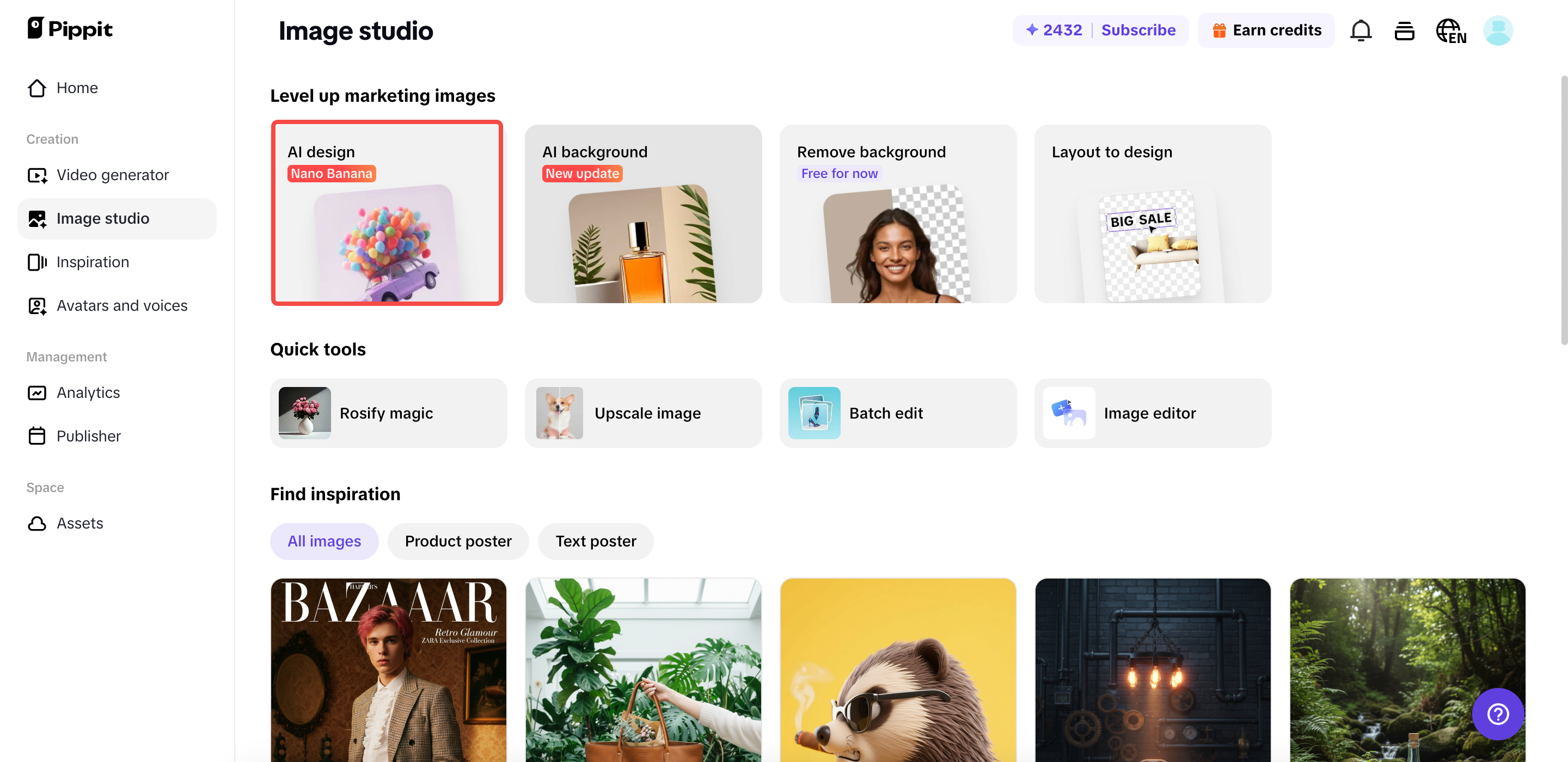Screen dimensions: 1568x762
Task: Click the notification bell icon
Action: pyautogui.click(x=1361, y=30)
